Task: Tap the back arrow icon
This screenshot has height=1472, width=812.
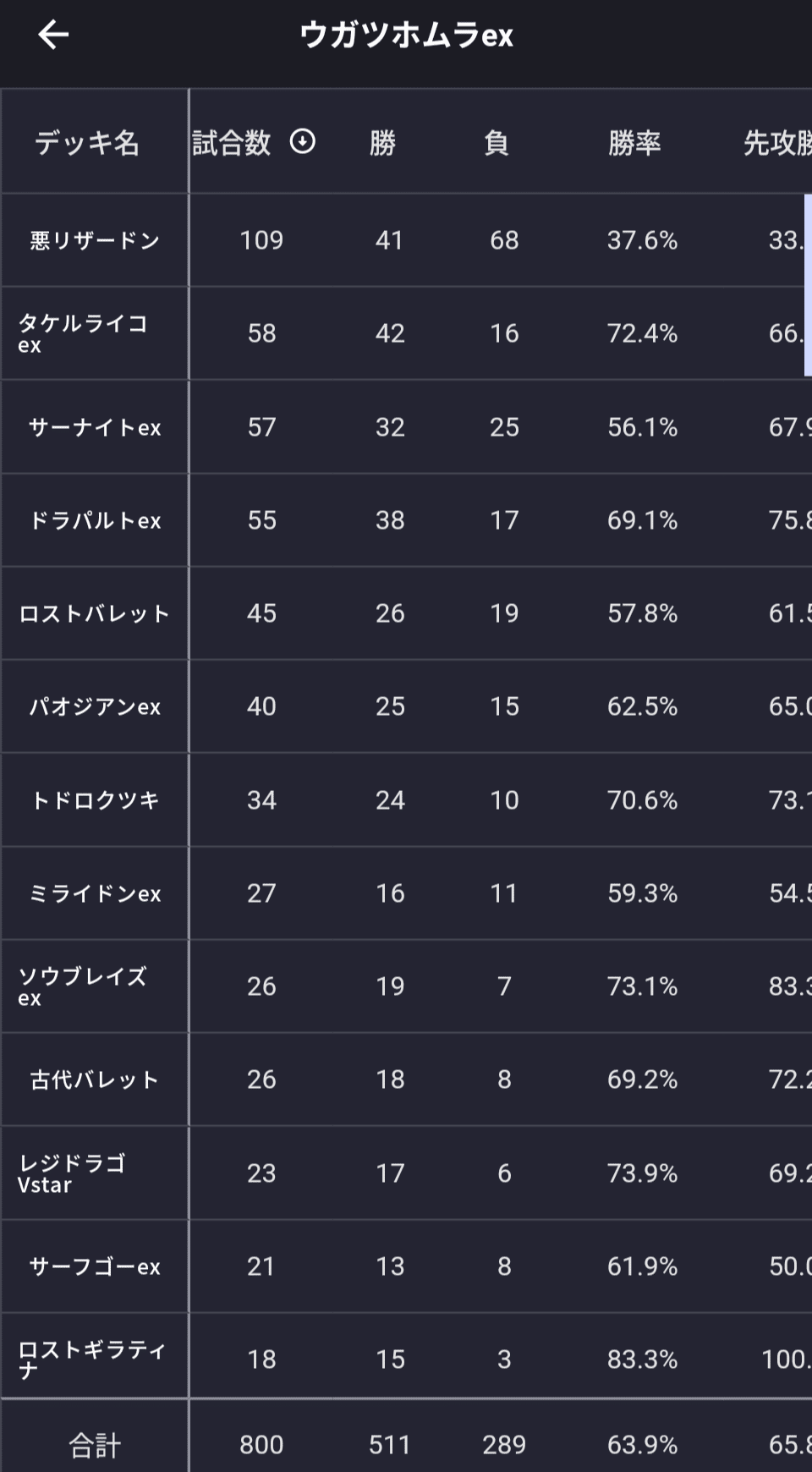Action: click(53, 35)
